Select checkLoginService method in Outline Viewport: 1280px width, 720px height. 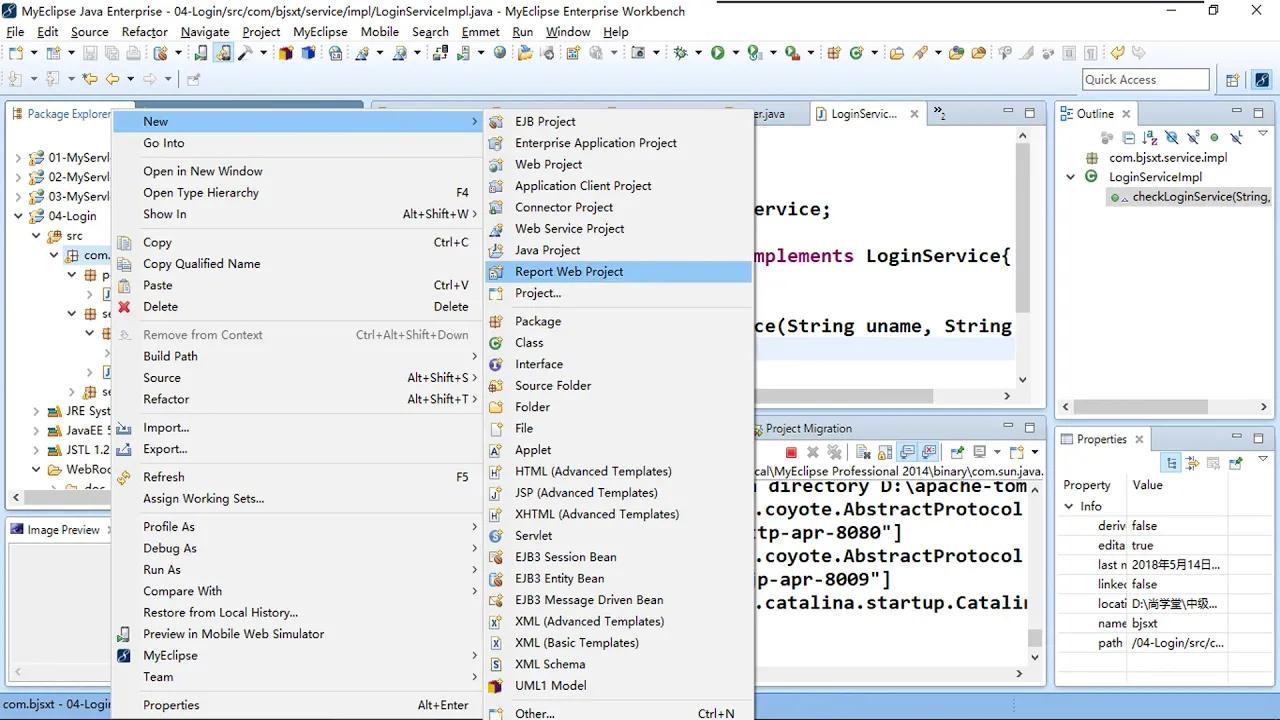1188,197
